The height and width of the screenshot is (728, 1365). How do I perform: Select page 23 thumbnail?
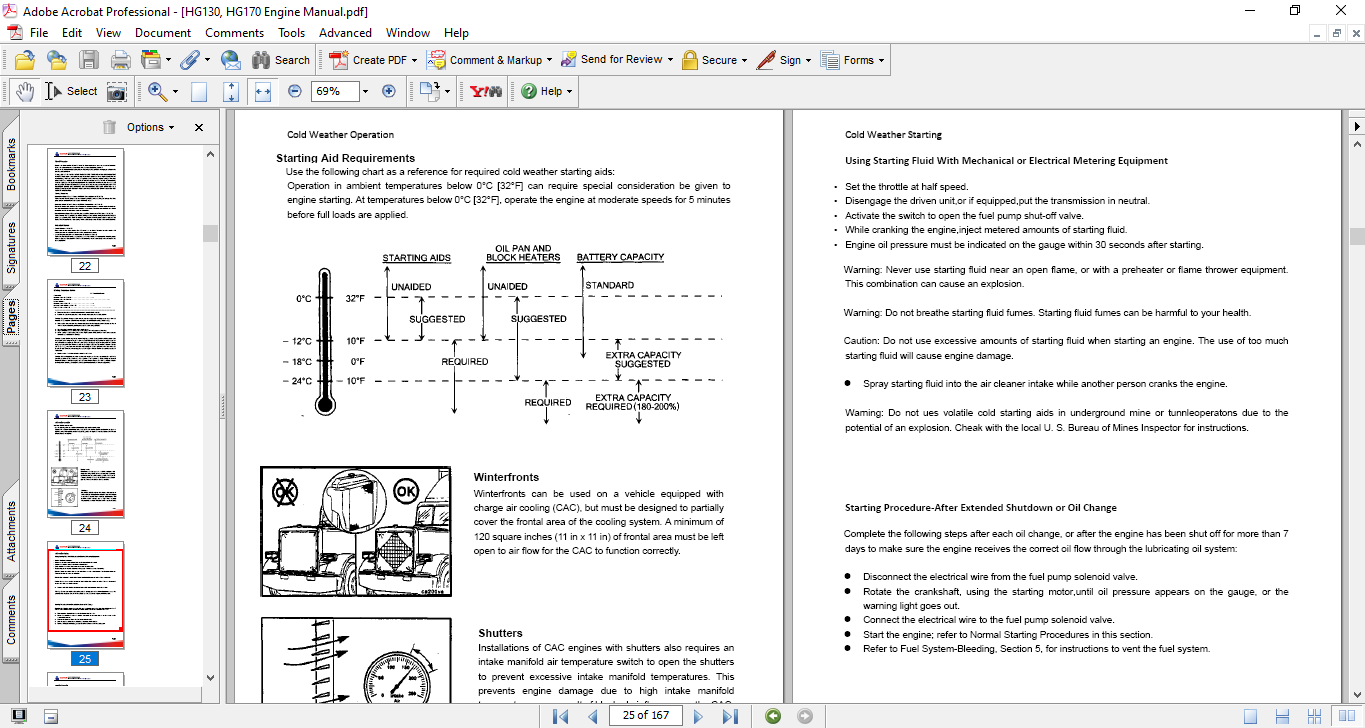tap(85, 333)
